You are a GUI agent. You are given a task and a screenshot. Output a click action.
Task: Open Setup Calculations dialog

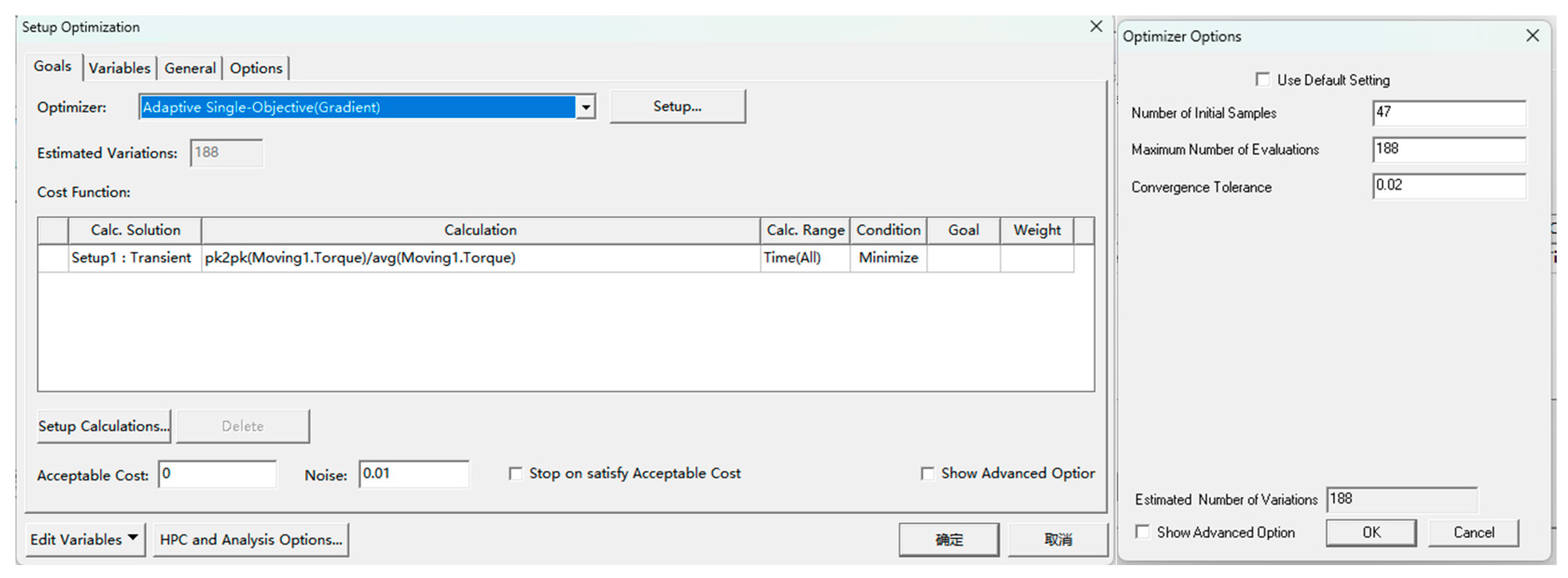coord(103,426)
